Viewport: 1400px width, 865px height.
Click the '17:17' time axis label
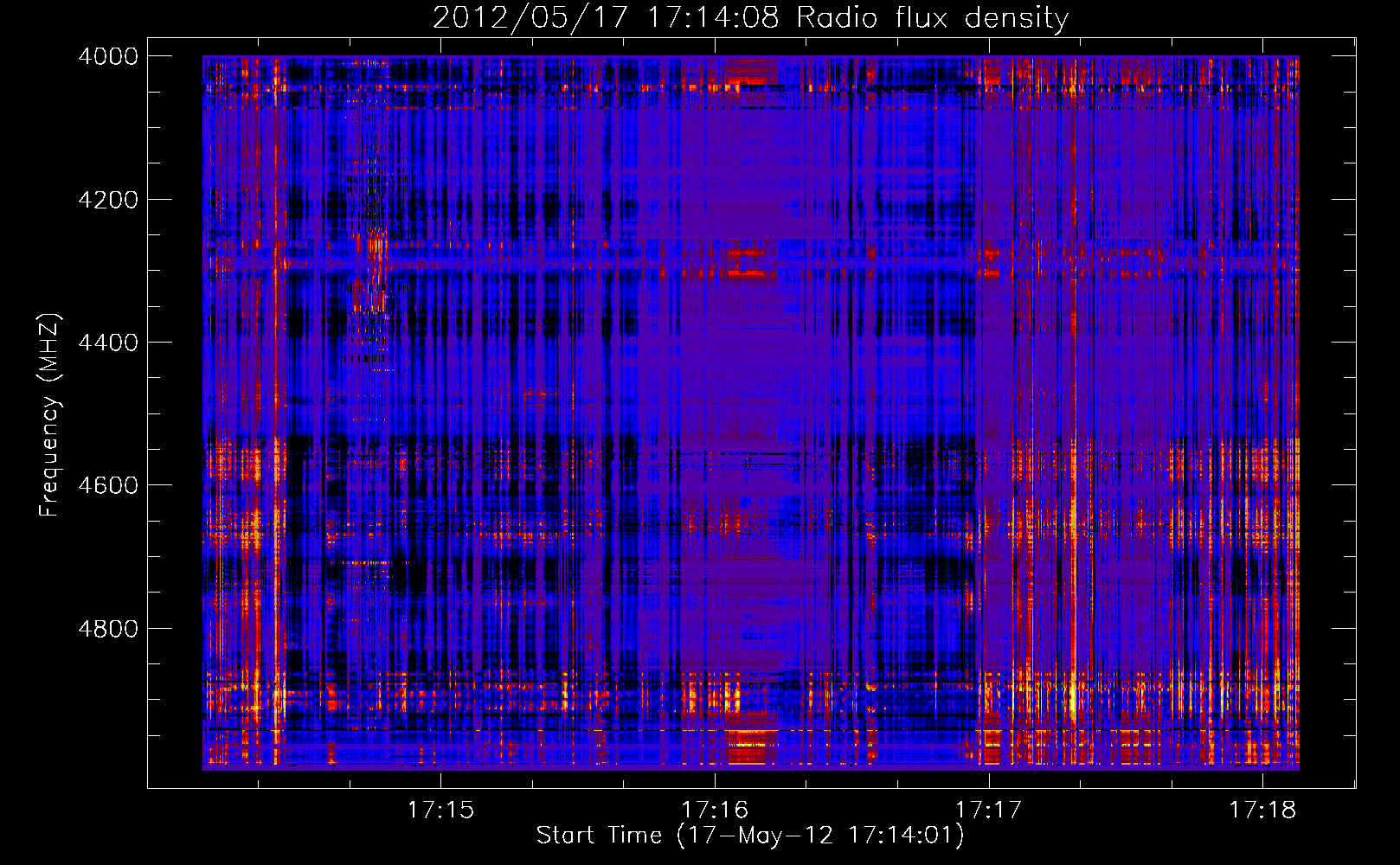pos(988,810)
